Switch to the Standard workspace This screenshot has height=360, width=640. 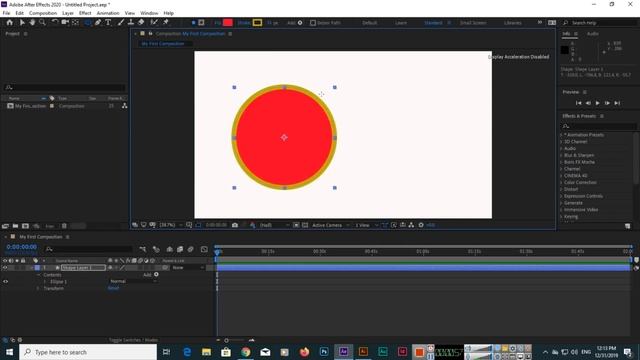(x=433, y=23)
